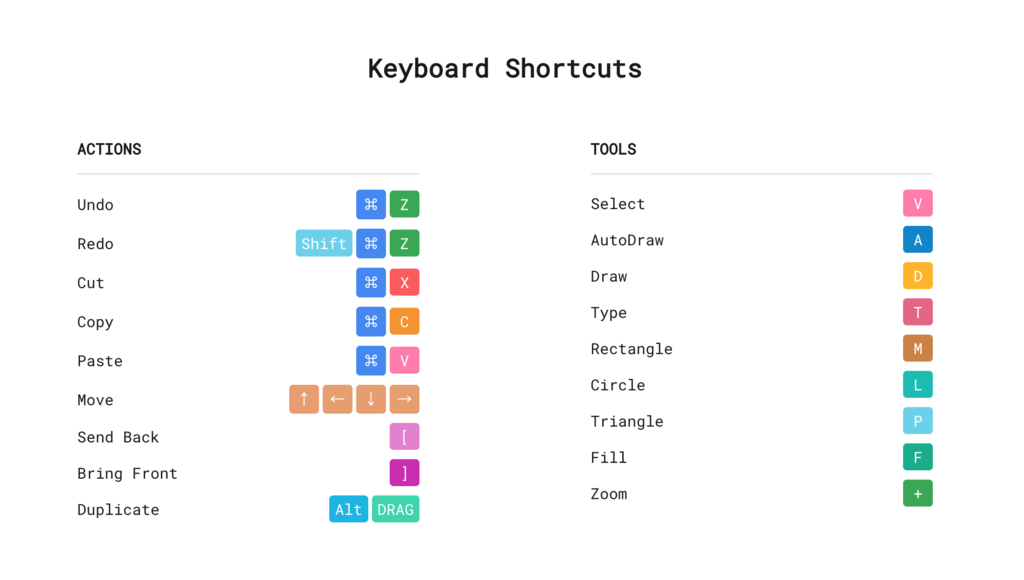Click the DRAG key badge for Duplicate
This screenshot has height=580, width=1024.
coord(396,509)
